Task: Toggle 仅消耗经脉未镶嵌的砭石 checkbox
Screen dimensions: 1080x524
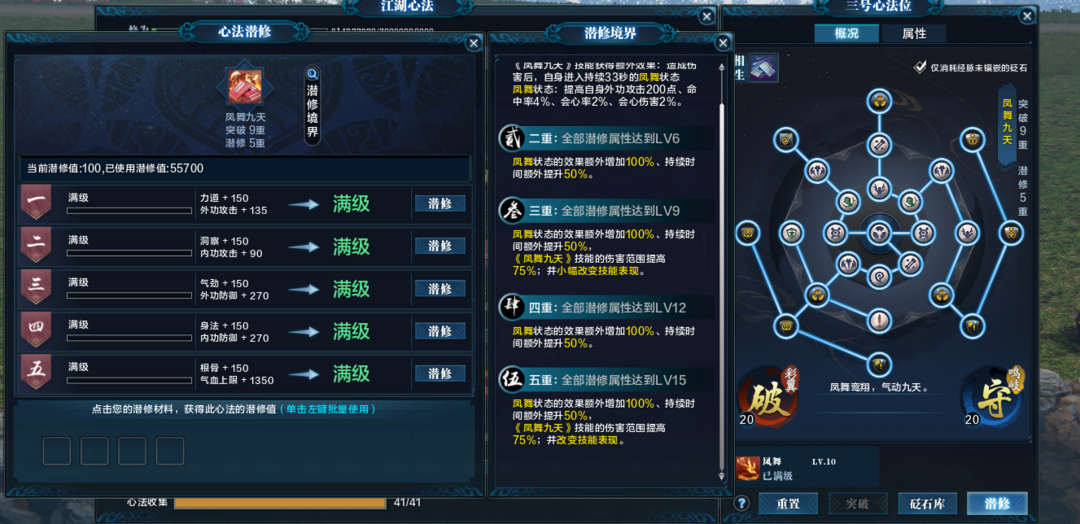Action: pos(920,67)
